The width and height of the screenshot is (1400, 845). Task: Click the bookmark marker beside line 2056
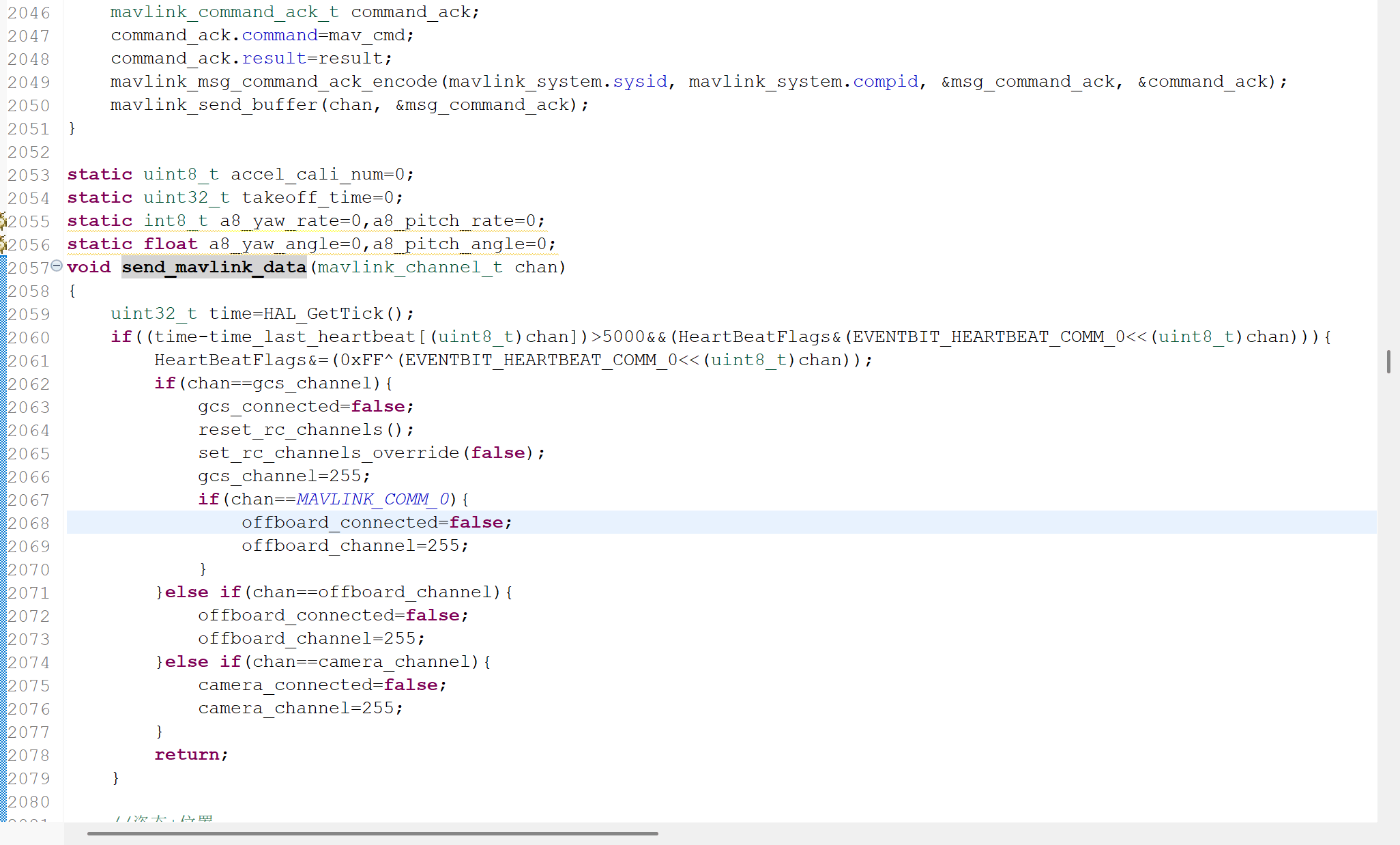click(x=3, y=244)
